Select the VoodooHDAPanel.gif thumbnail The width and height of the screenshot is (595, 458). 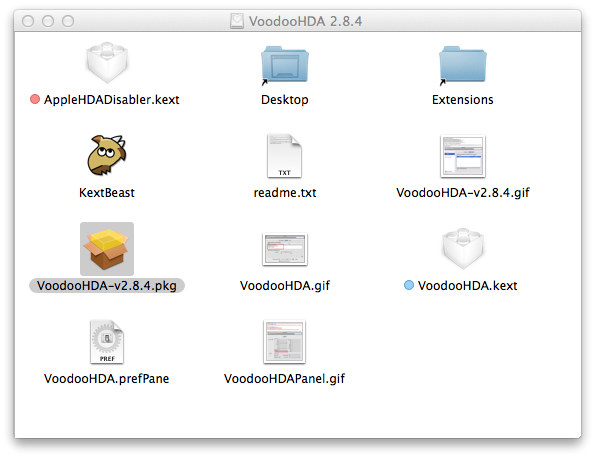[285, 342]
